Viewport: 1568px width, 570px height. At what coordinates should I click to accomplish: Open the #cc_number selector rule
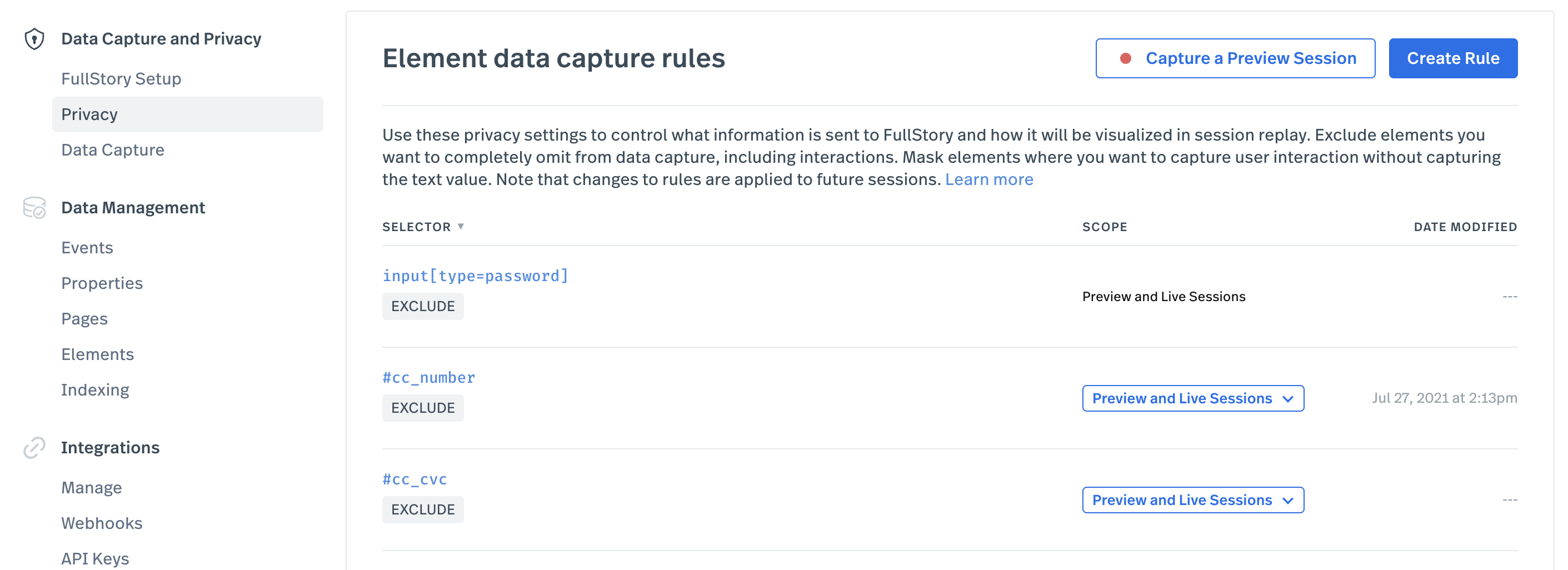tap(428, 378)
